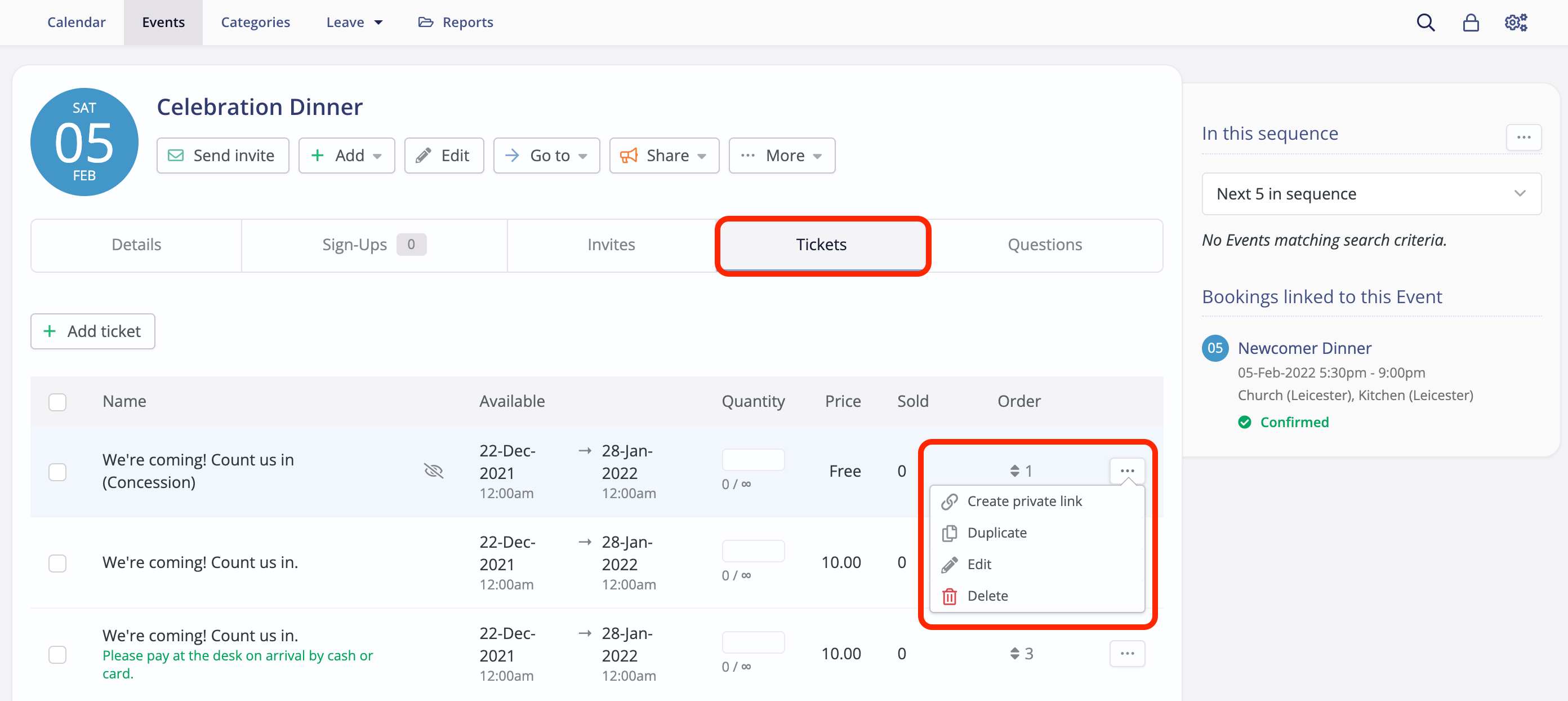Click the padlock icon in header

(x=1471, y=23)
